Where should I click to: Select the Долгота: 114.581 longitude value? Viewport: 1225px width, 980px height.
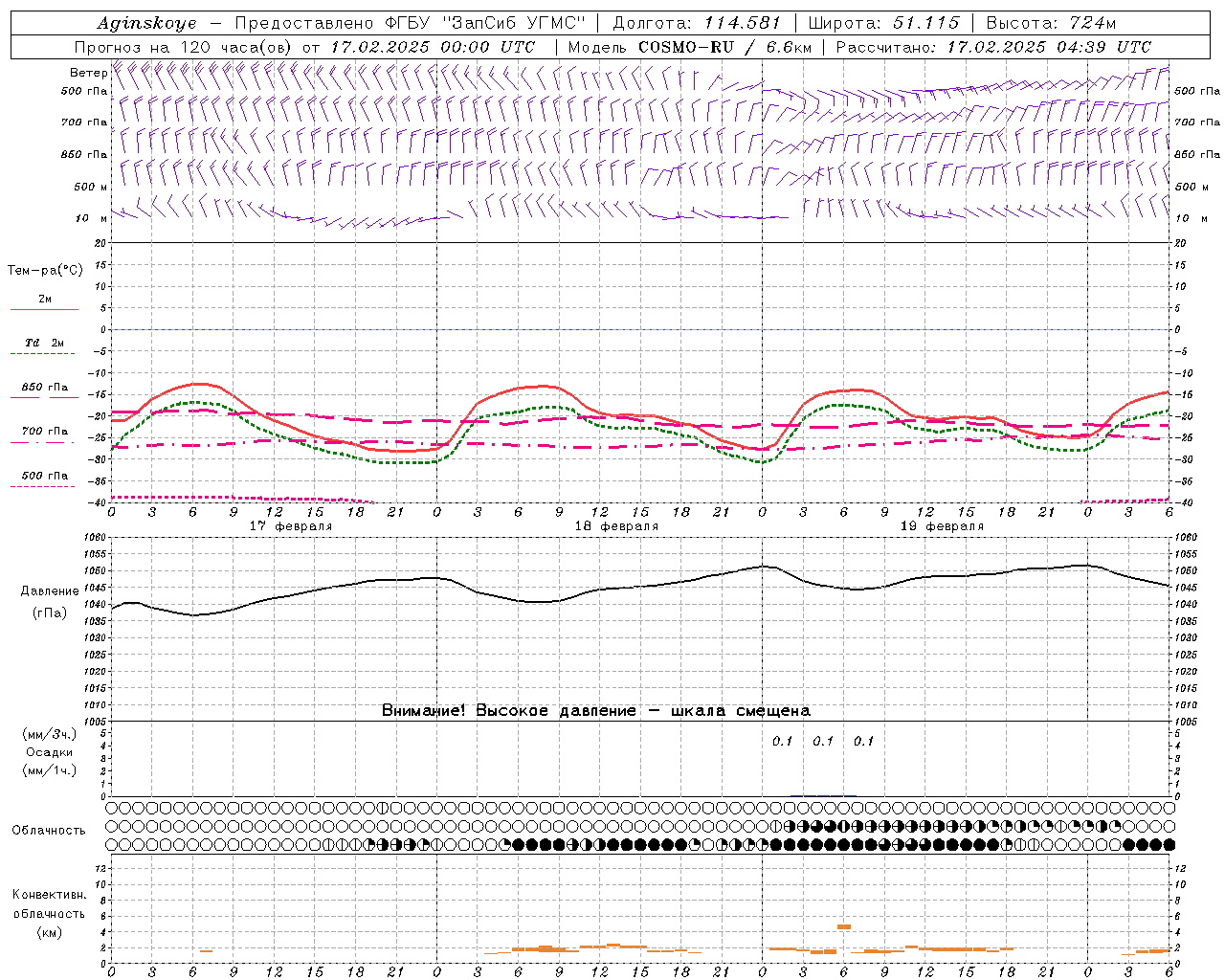click(x=697, y=23)
